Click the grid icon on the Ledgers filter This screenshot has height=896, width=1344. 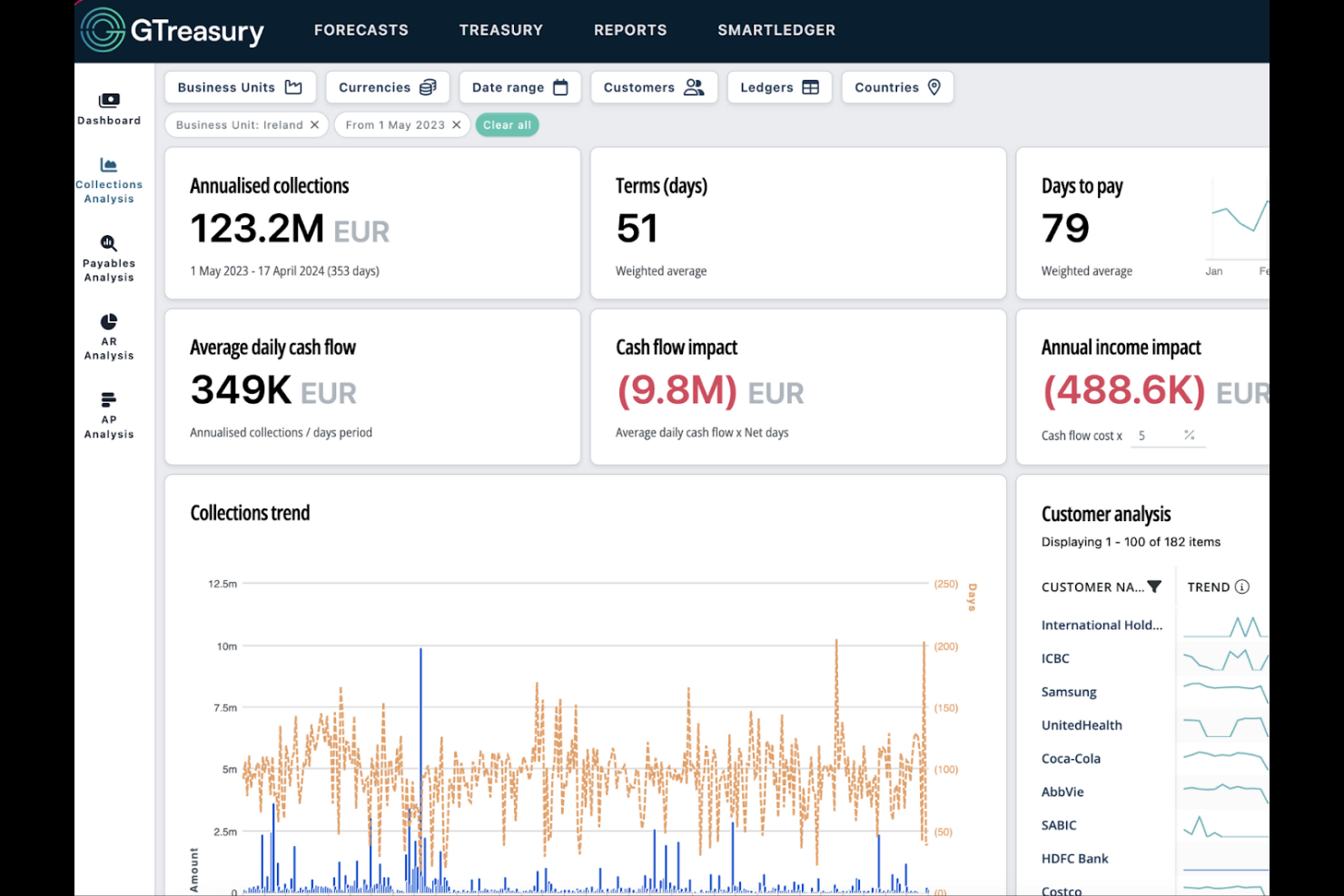point(807,87)
